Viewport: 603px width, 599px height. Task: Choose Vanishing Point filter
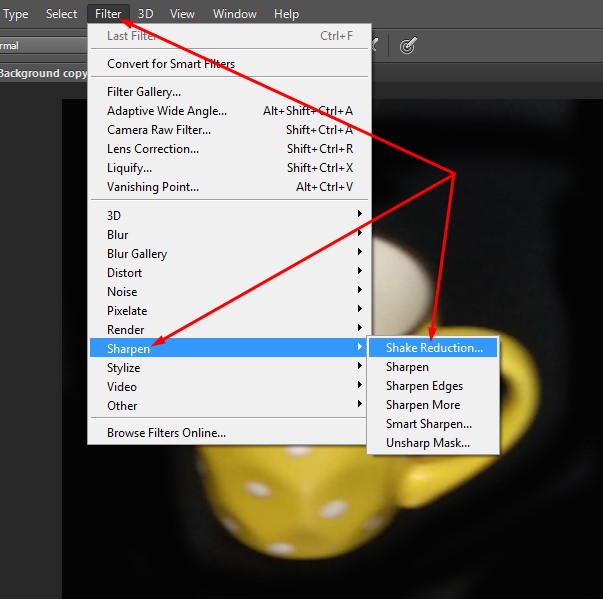click(x=230, y=187)
